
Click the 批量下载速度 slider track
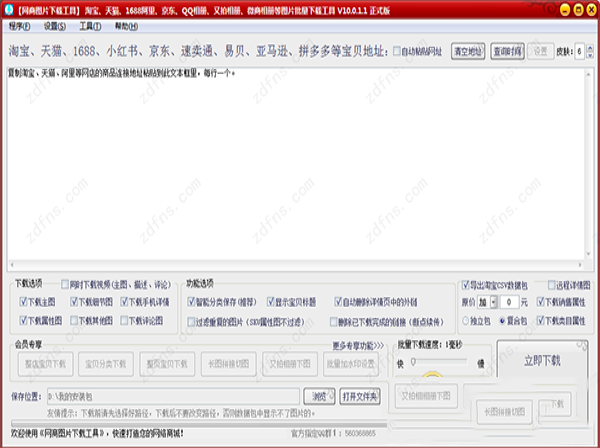pos(440,361)
